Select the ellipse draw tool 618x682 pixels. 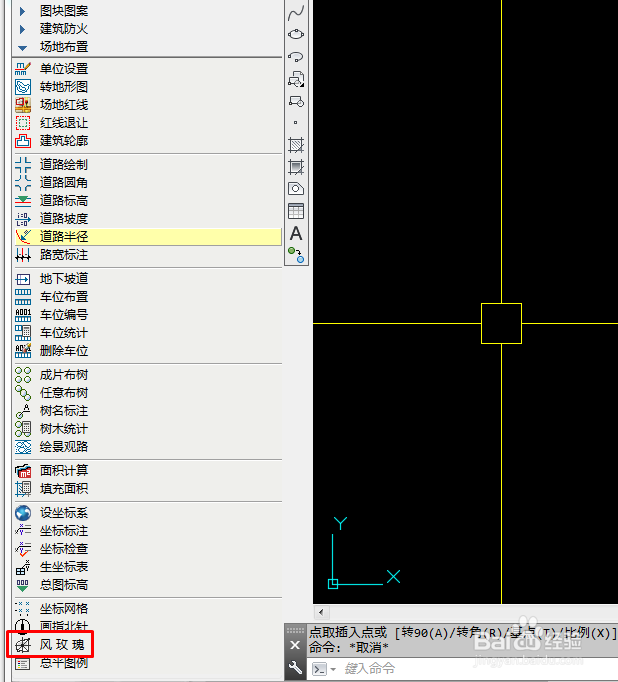296,34
